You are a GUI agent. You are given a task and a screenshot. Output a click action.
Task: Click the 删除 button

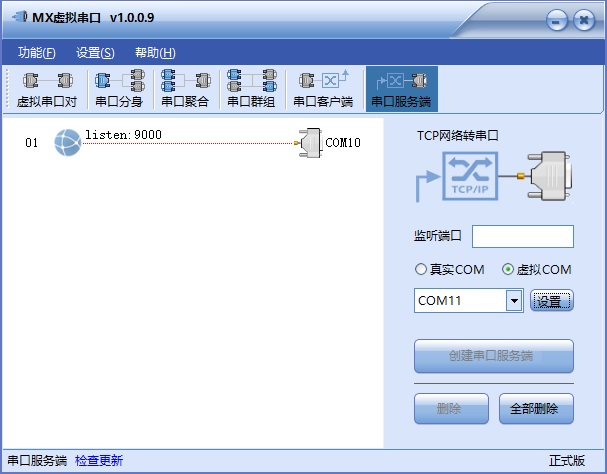[451, 409]
